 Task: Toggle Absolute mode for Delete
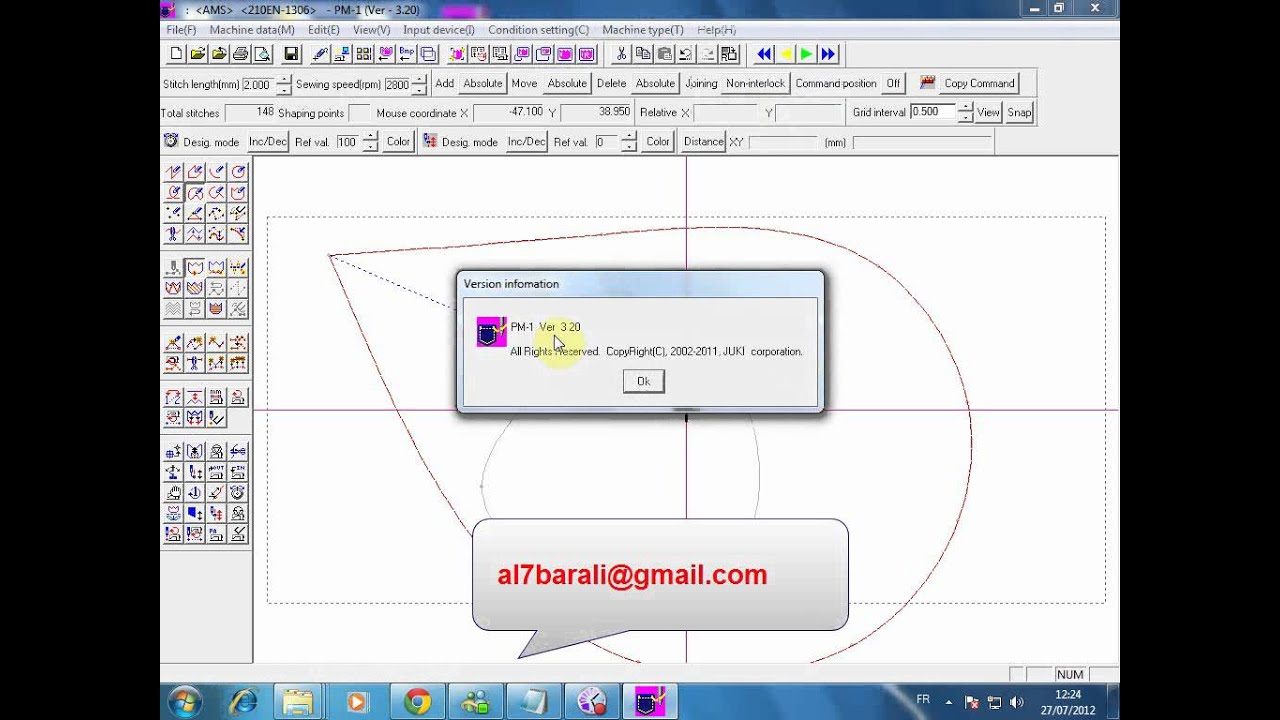click(x=655, y=83)
